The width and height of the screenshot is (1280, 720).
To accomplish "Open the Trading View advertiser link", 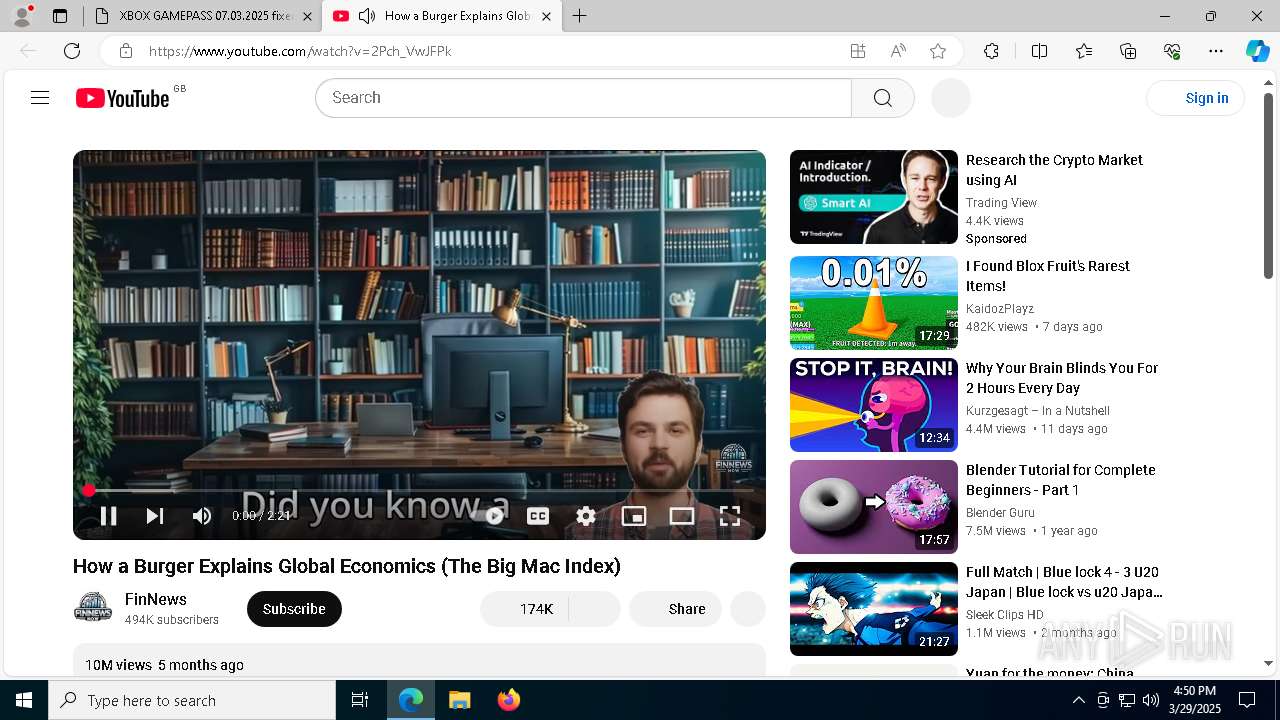I will click(1001, 203).
